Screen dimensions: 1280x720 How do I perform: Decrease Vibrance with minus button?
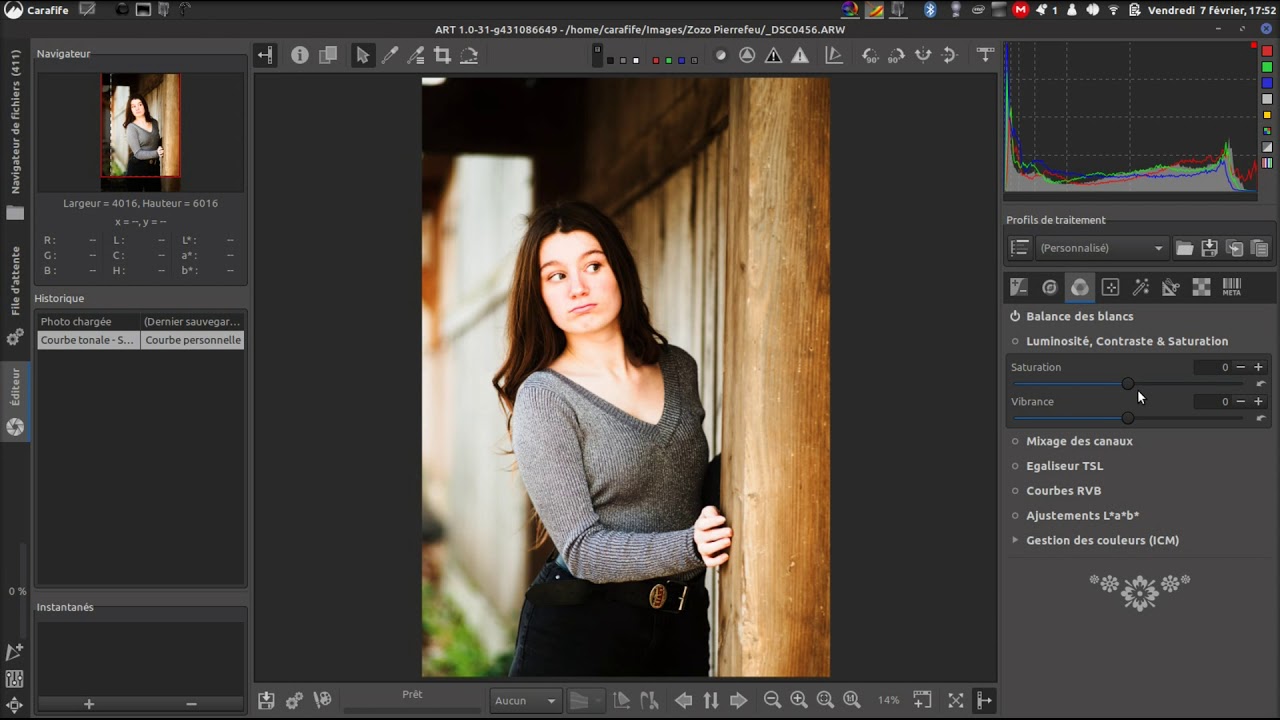pos(1241,401)
